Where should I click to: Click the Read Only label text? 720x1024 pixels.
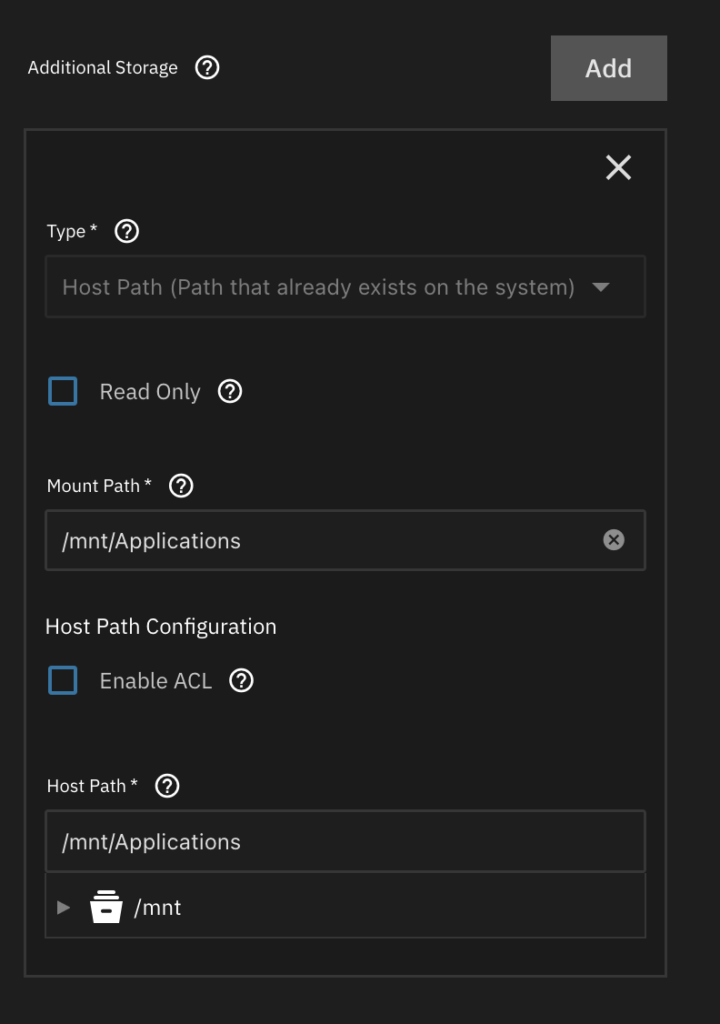(150, 392)
